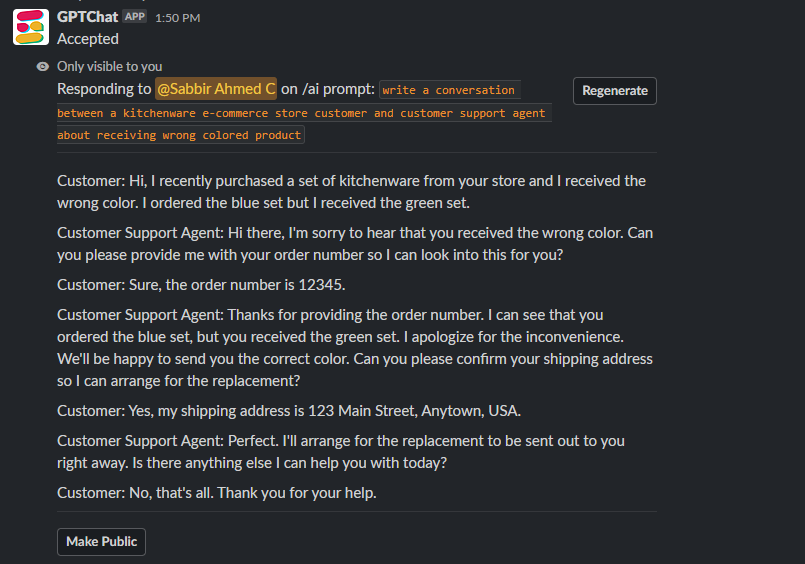Open the @Sabbir Ahmed C mention
Image resolution: width=805 pixels, height=564 pixels.
coord(216,90)
